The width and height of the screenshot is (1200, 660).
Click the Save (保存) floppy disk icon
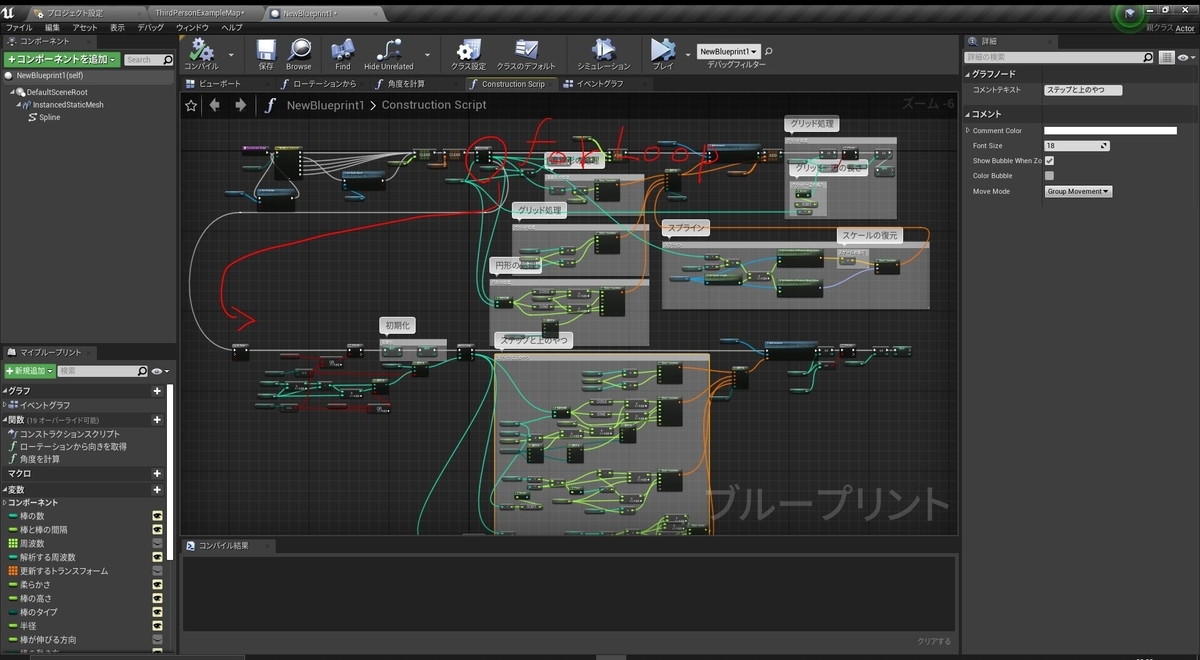click(266, 50)
